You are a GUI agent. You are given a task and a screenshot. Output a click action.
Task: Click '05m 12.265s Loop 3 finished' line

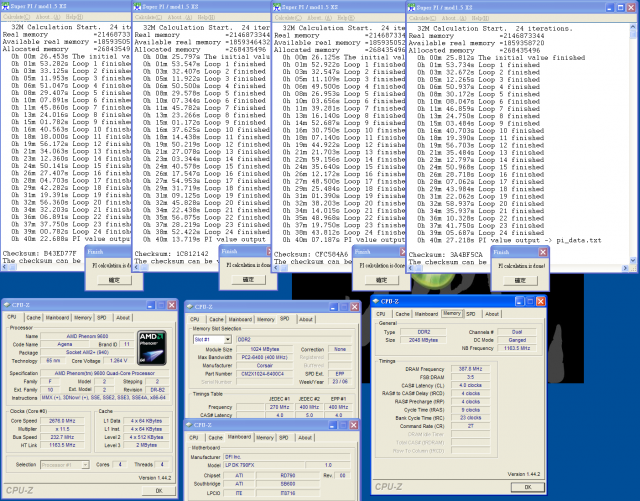click(x=478, y=80)
